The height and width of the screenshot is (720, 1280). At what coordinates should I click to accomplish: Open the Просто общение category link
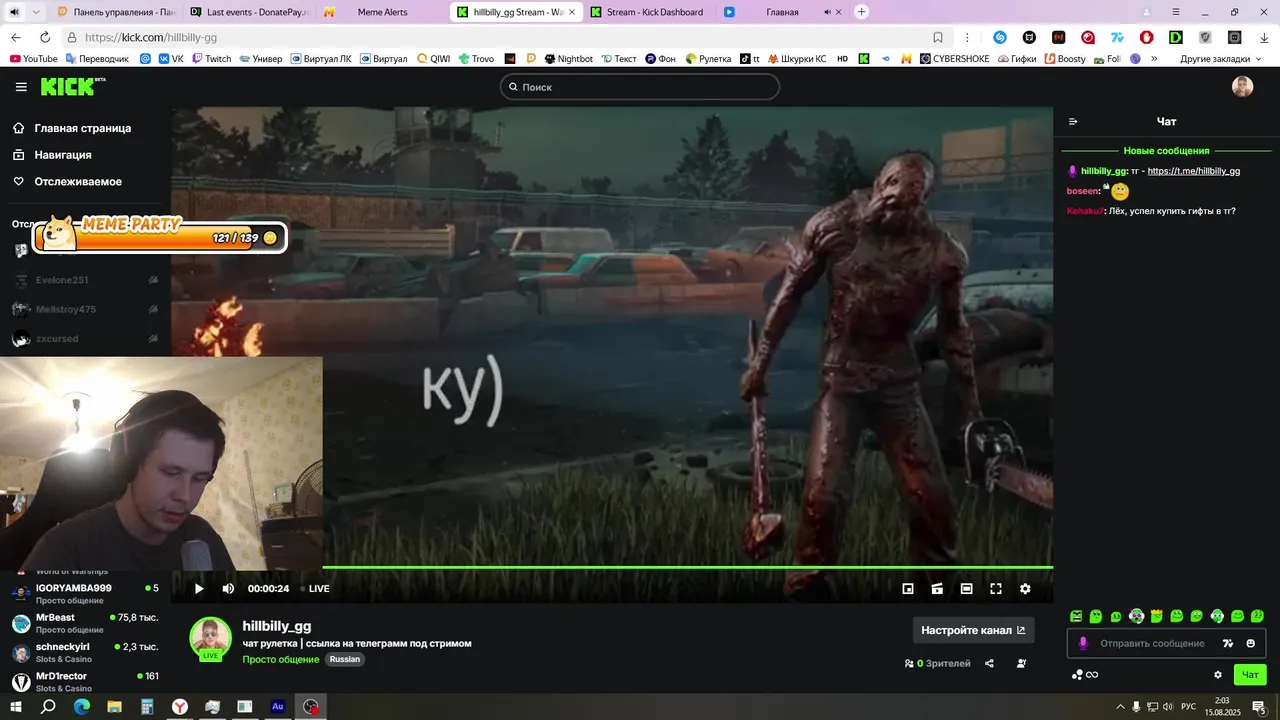click(281, 660)
